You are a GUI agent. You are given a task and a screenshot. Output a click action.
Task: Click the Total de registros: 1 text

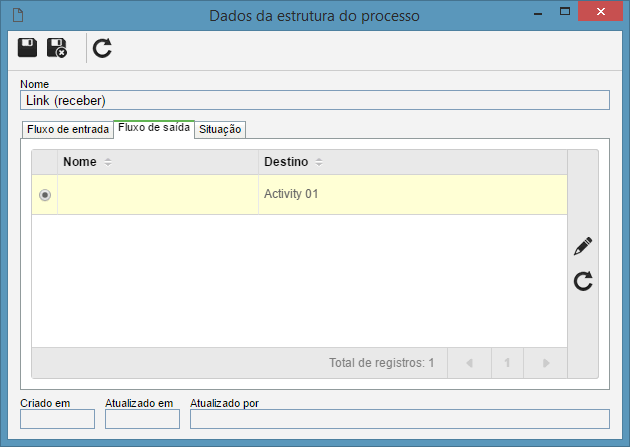(x=381, y=363)
